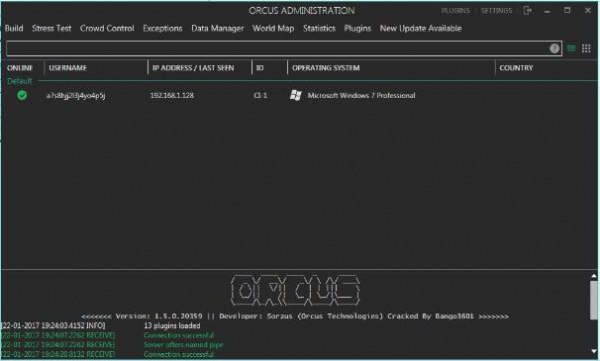This screenshot has width=600, height=361.
Task: Collapse the Default client group
Action: click(x=20, y=81)
